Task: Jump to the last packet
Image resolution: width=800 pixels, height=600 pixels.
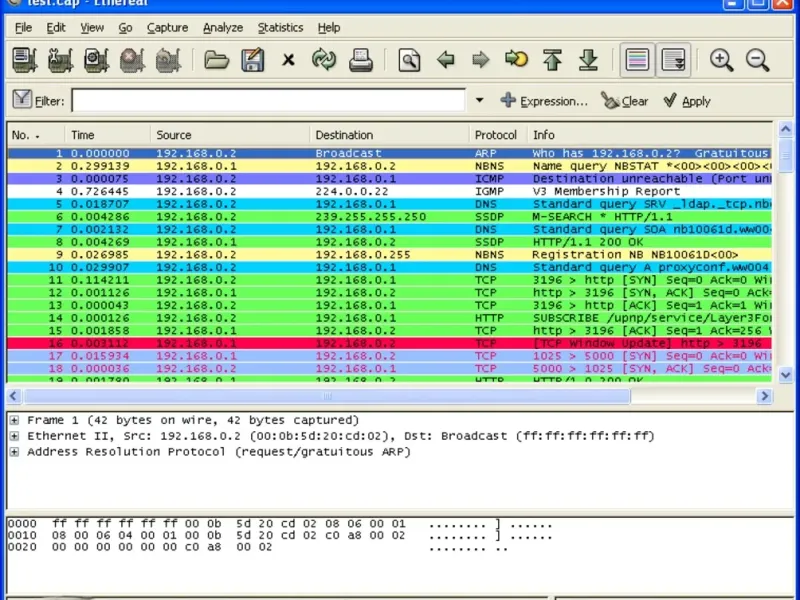Action: point(588,60)
